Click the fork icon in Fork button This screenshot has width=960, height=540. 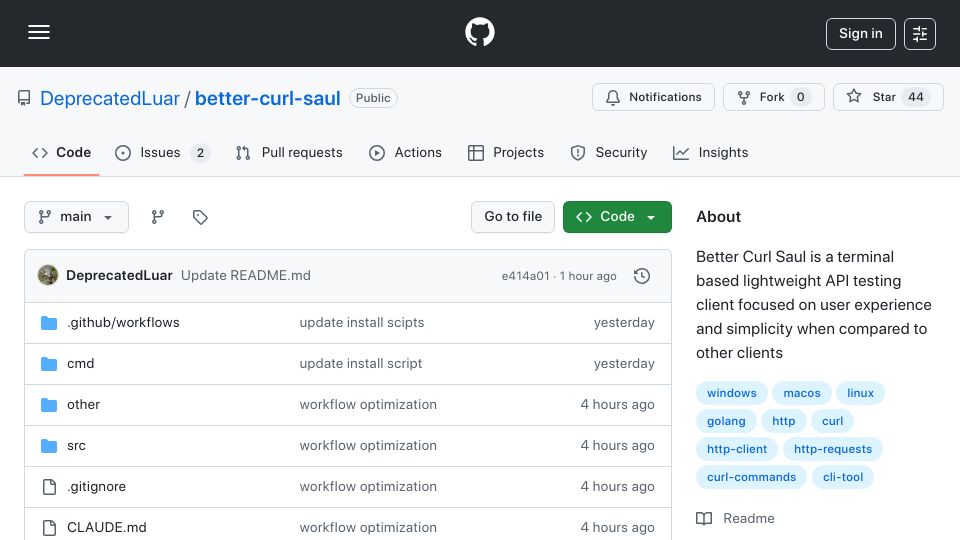(x=744, y=97)
